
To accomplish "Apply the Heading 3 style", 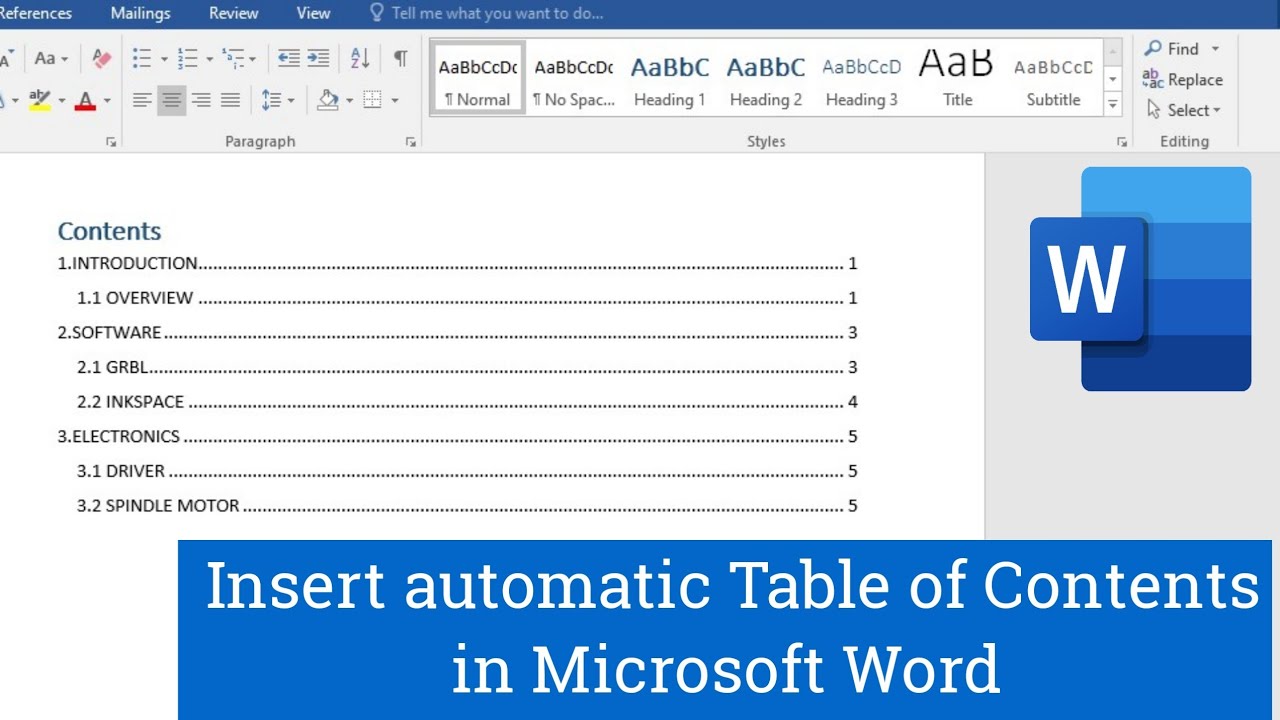I will click(862, 79).
